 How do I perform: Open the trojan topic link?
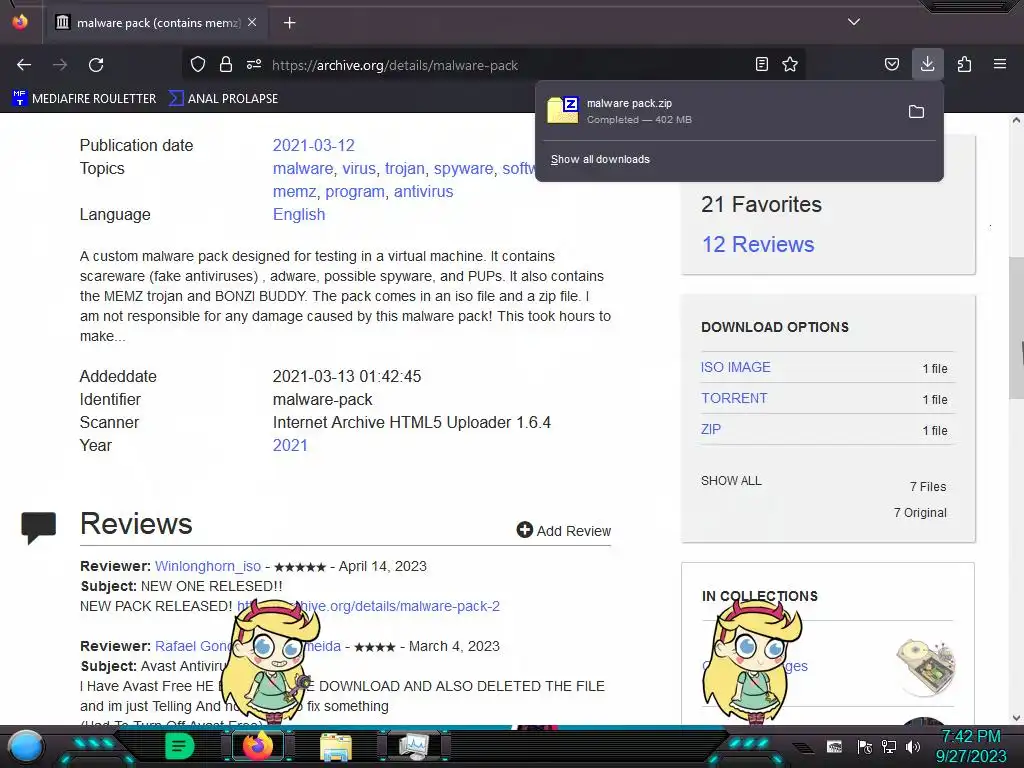(x=404, y=168)
